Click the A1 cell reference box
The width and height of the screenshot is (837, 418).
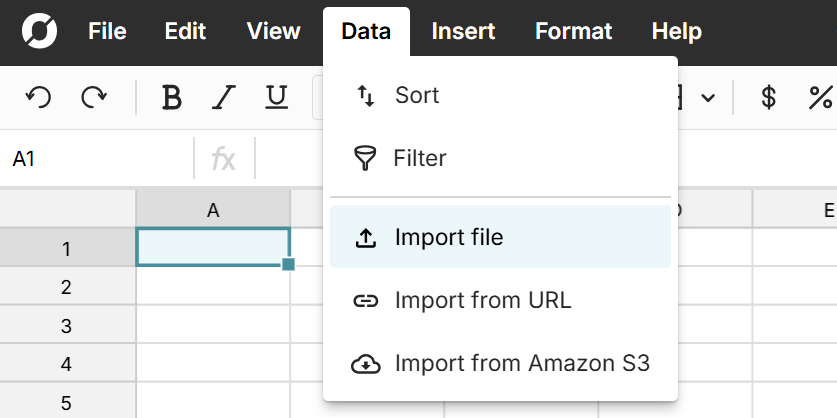tap(95, 159)
